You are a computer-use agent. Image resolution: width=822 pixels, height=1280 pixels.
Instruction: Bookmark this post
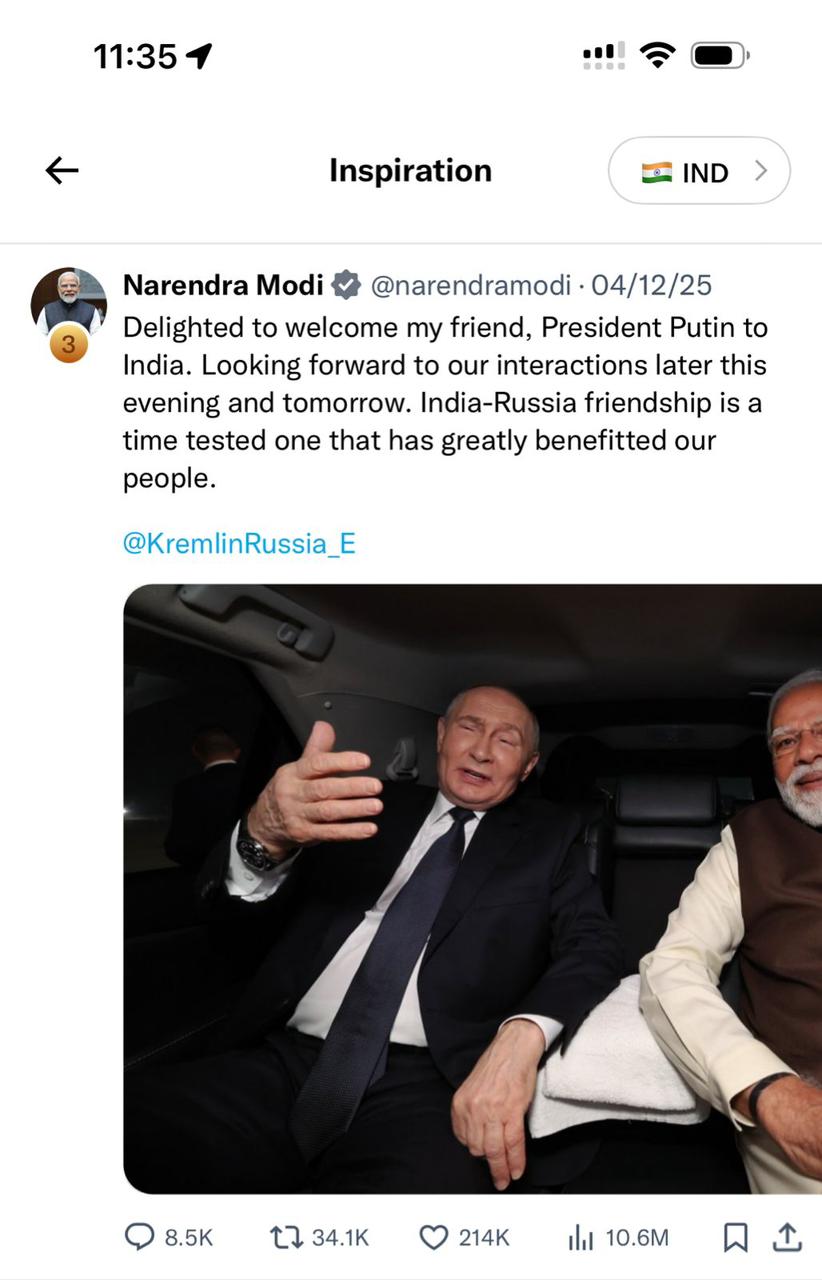coord(735,1238)
